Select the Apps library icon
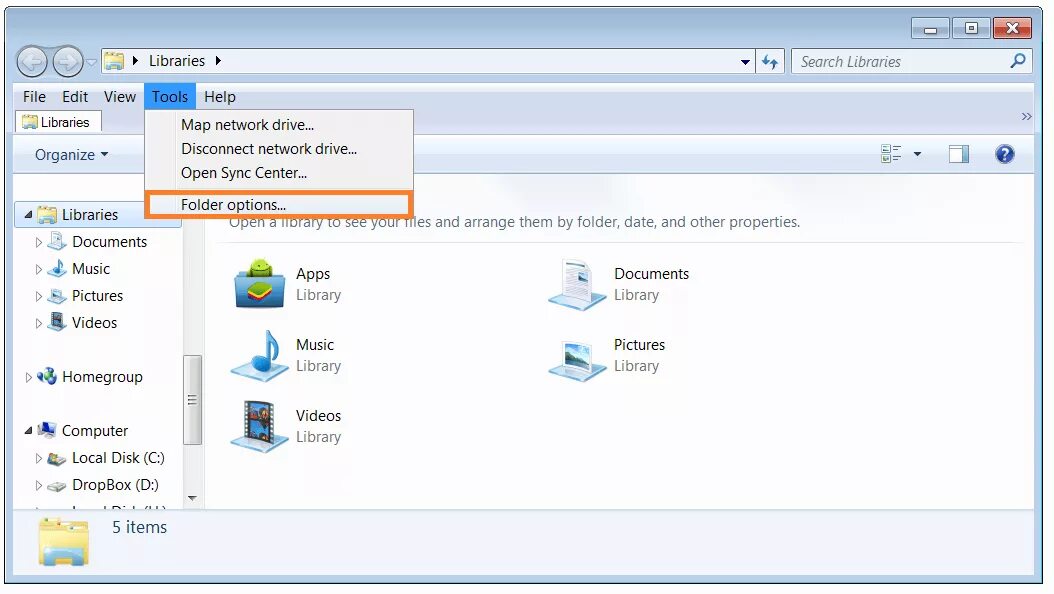 tap(259, 284)
